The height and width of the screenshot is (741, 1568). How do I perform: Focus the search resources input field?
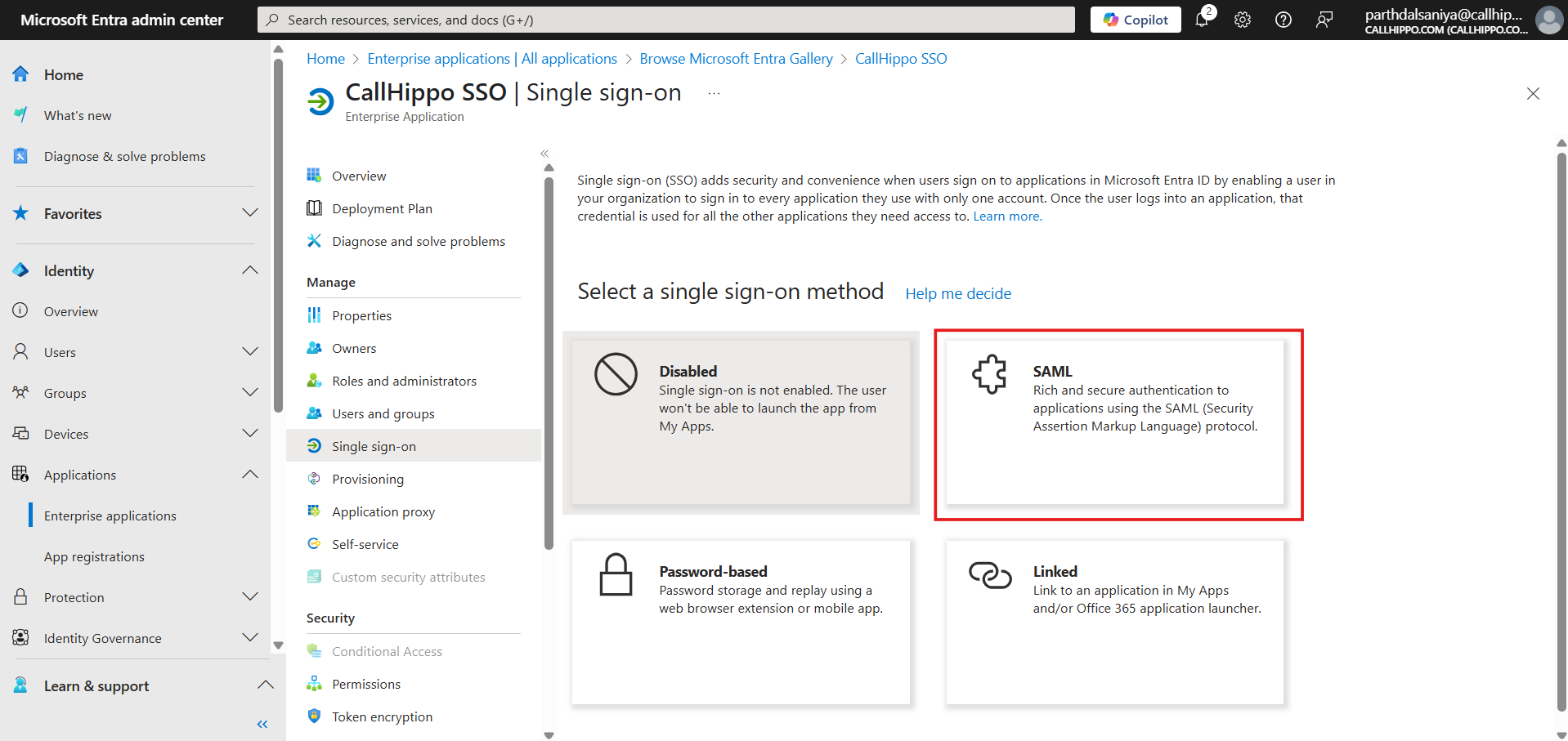[x=666, y=20]
